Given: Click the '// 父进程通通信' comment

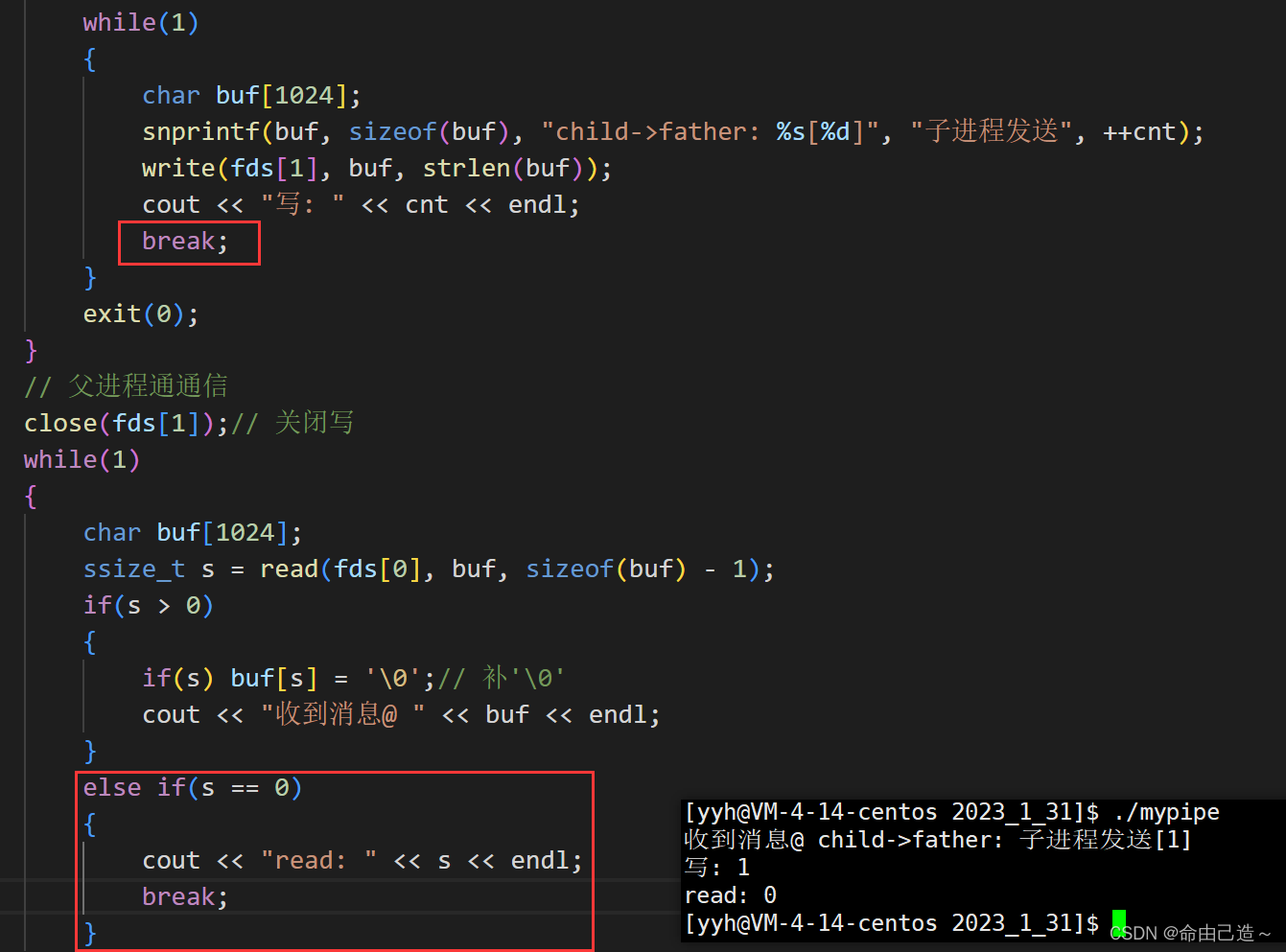Looking at the screenshot, I should 126,386.
